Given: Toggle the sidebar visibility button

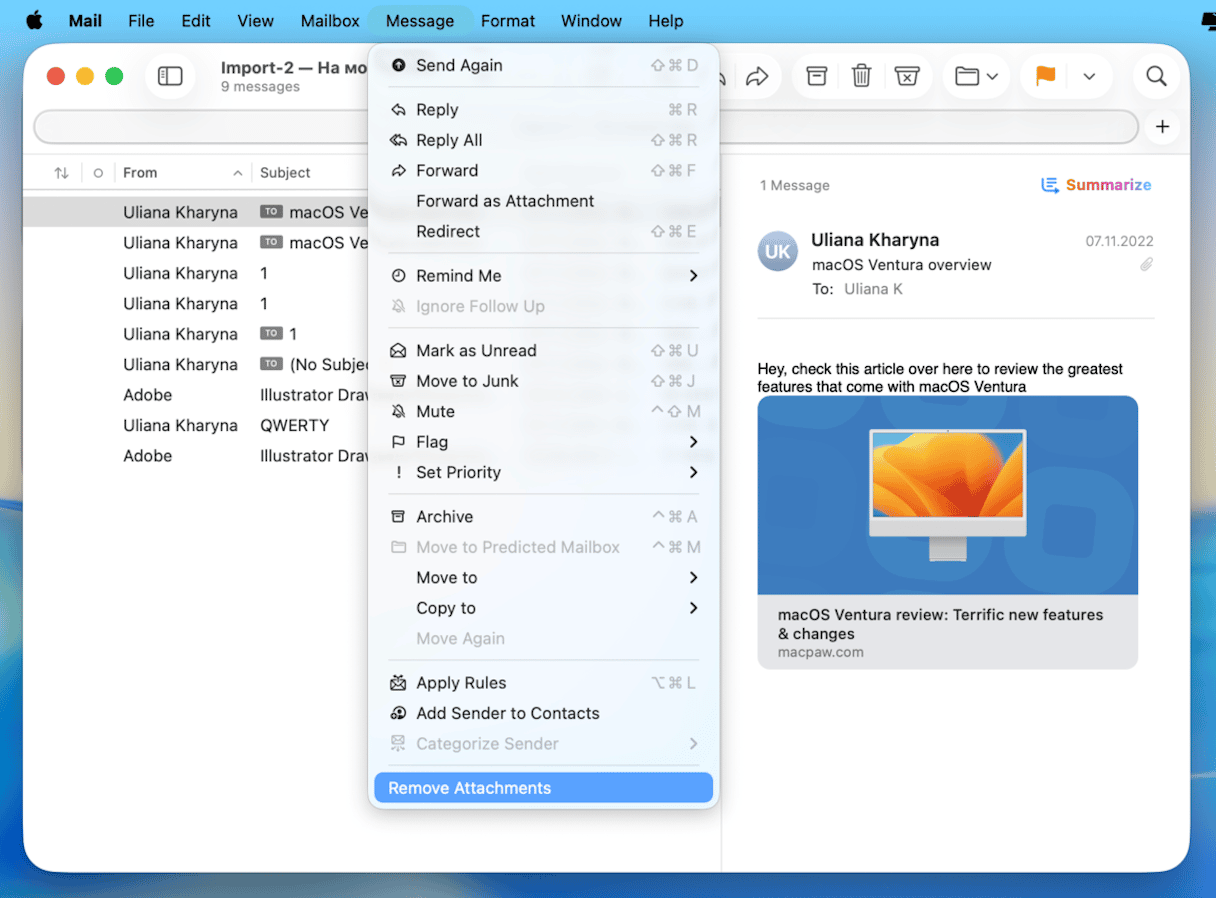Looking at the screenshot, I should (x=170, y=76).
